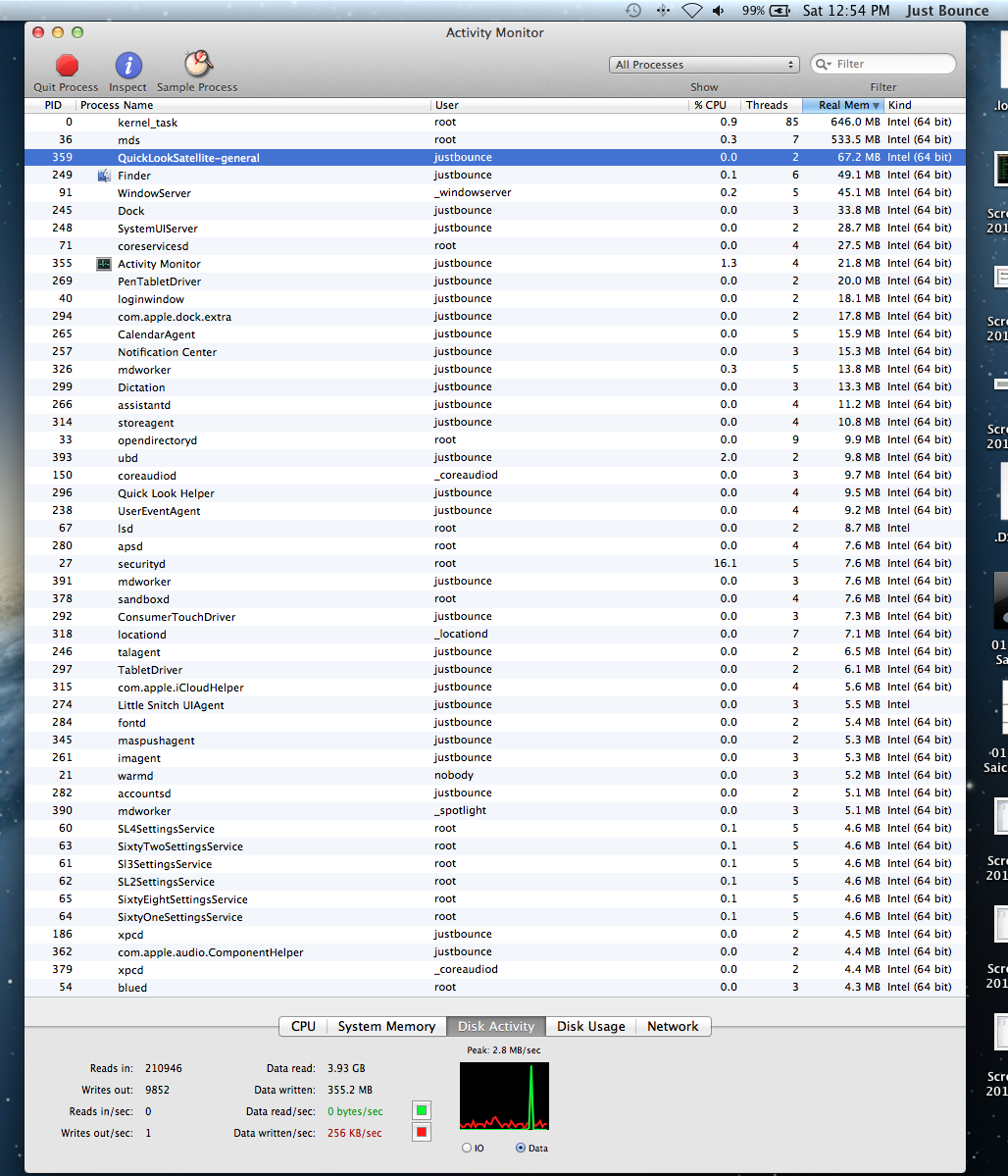The height and width of the screenshot is (1176, 1008).
Task: Select the coreaudiod process row
Action: tap(495, 476)
